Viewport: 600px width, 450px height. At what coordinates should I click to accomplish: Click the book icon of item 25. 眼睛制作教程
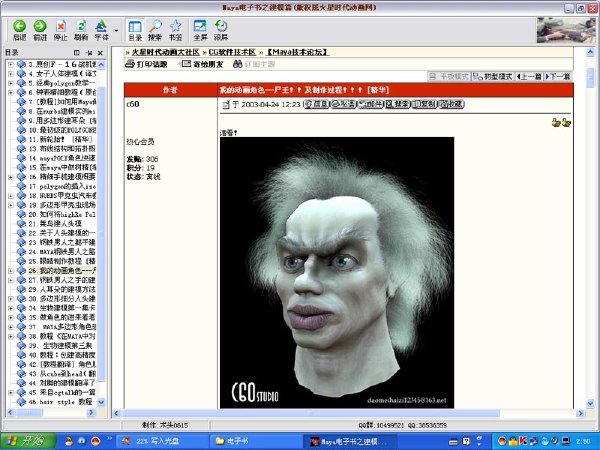[x=21, y=261]
